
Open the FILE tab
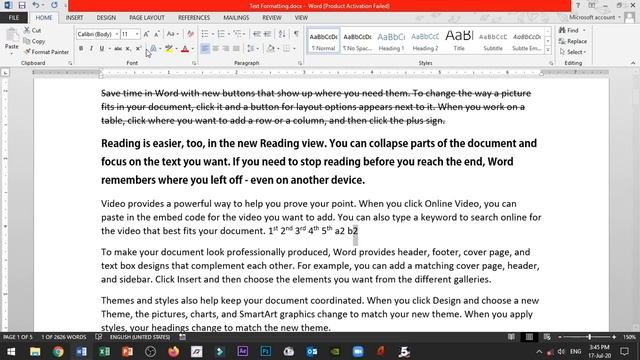pos(14,18)
